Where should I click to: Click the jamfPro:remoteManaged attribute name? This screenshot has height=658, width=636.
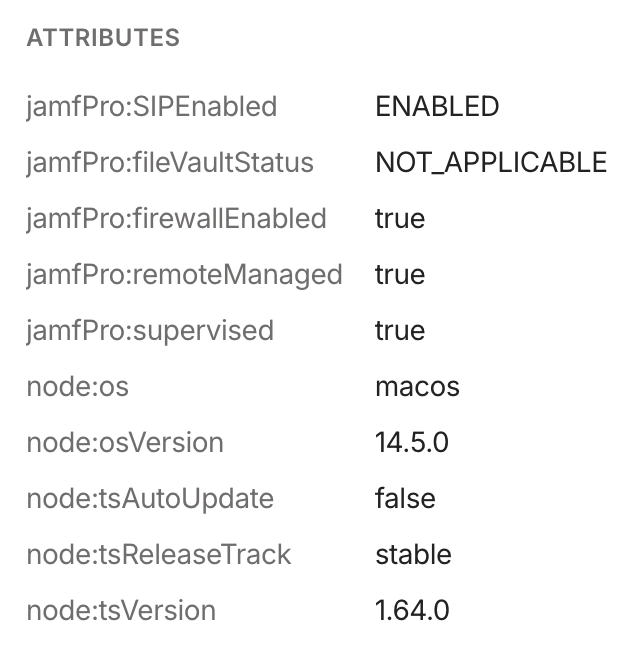[184, 274]
